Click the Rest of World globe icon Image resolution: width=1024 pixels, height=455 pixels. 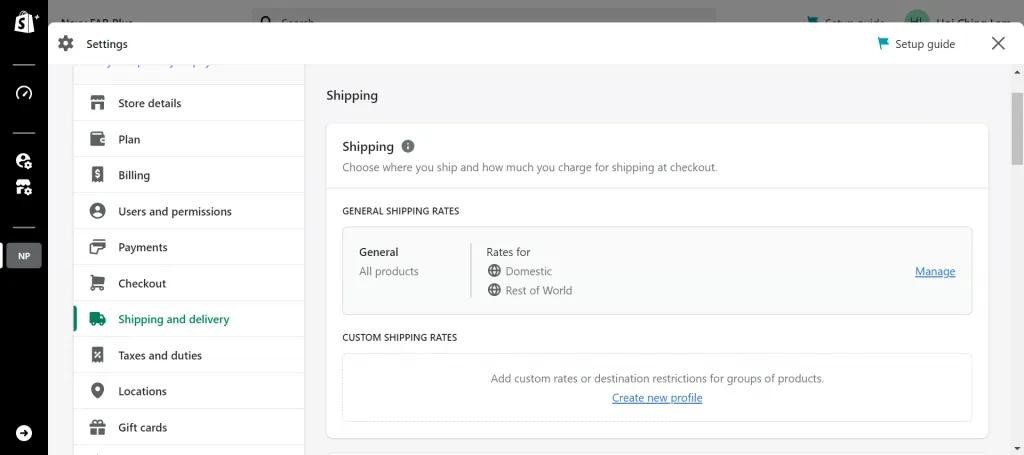pyautogui.click(x=494, y=290)
